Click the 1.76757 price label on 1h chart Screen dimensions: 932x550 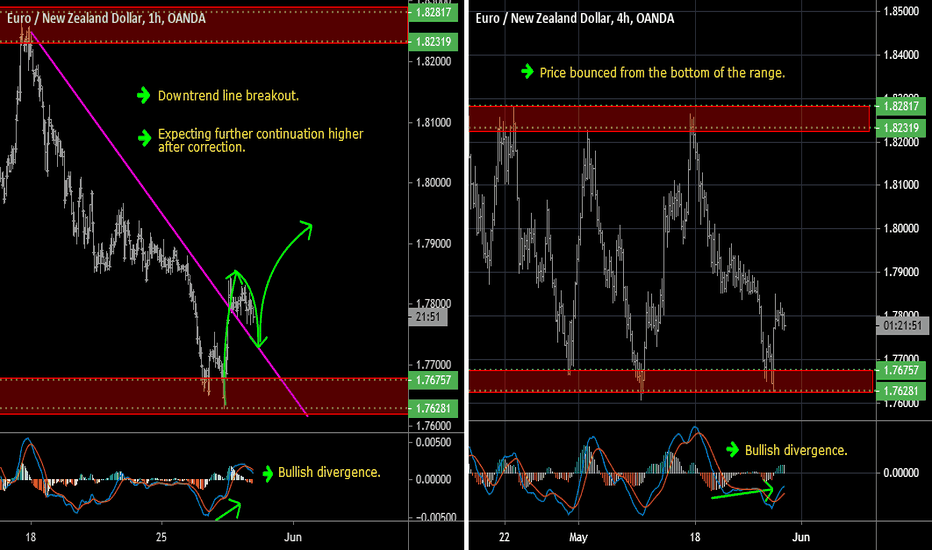click(x=433, y=379)
